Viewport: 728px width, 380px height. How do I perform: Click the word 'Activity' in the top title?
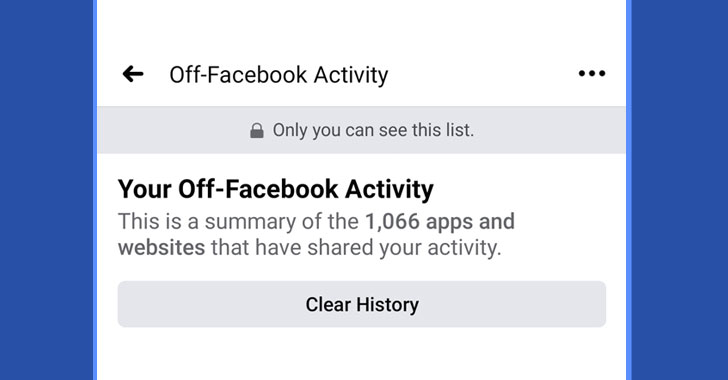pos(351,75)
